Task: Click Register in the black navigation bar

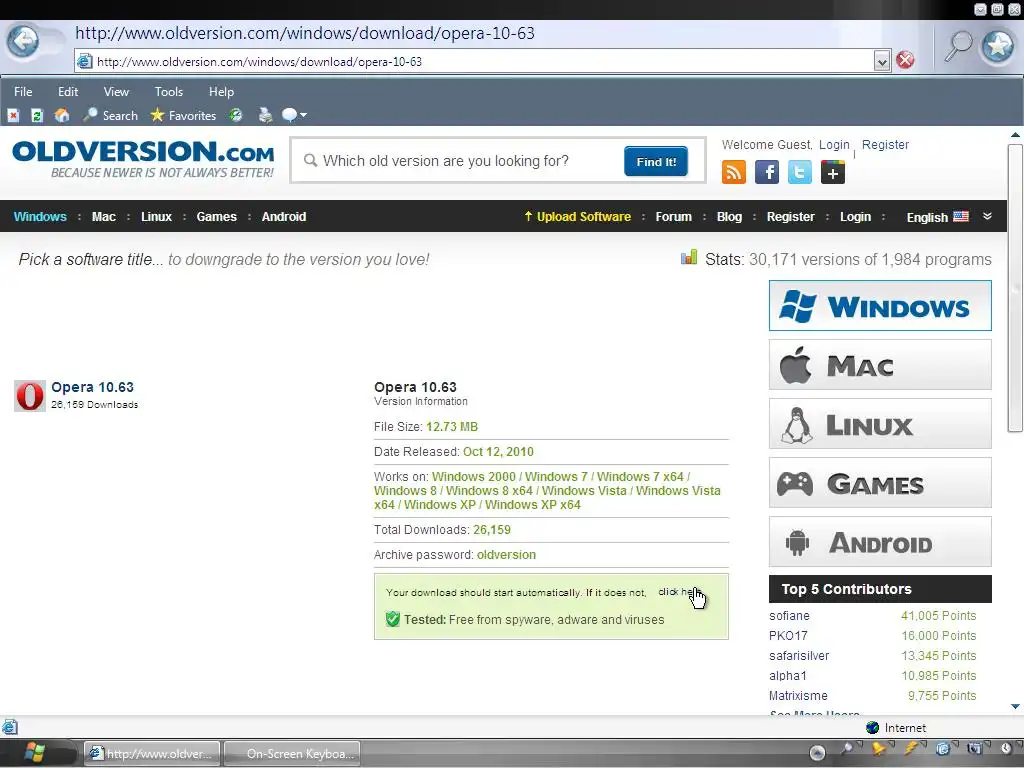Action: pyautogui.click(x=790, y=217)
